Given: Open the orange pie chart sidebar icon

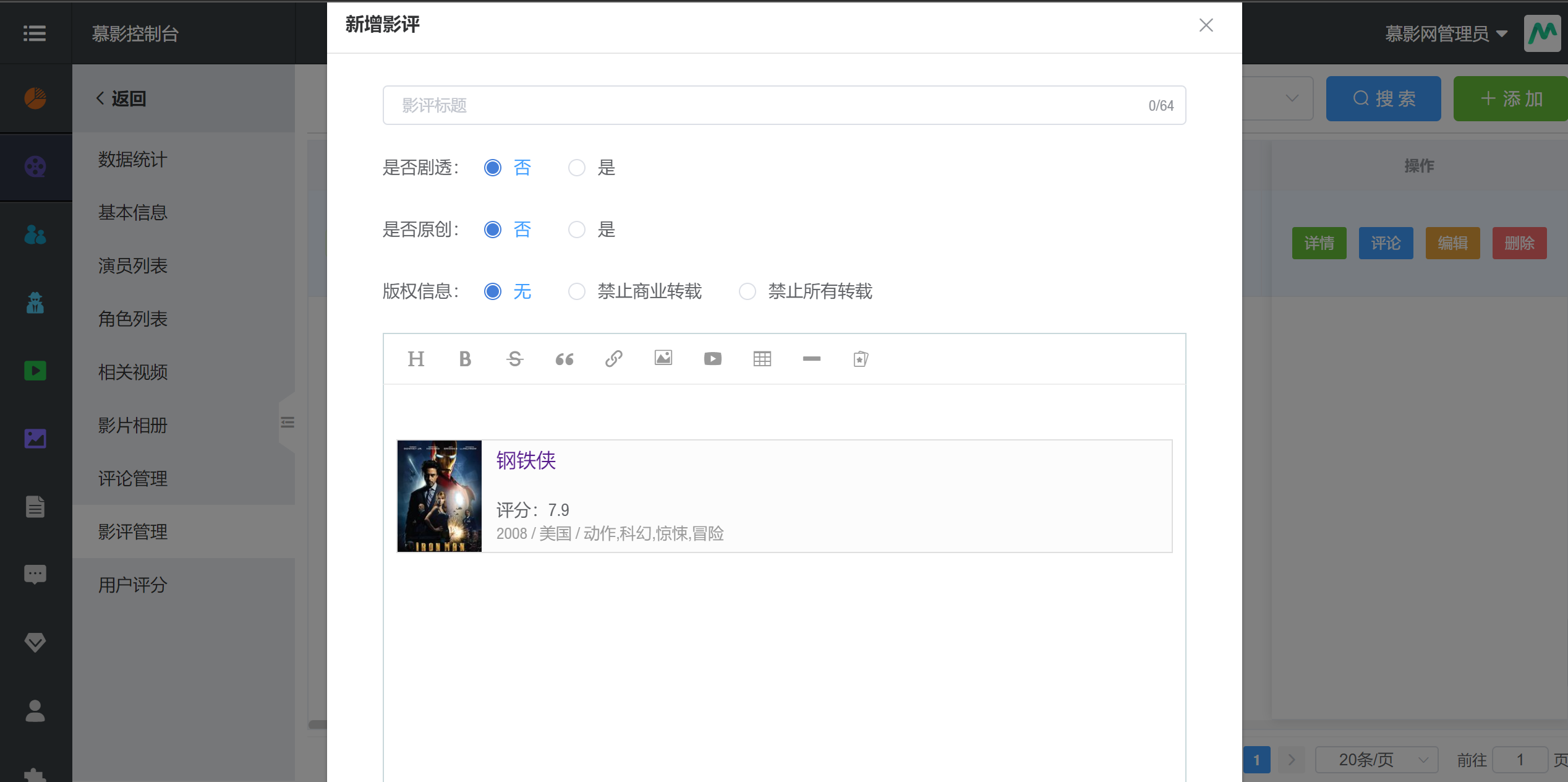Looking at the screenshot, I should click(35, 98).
